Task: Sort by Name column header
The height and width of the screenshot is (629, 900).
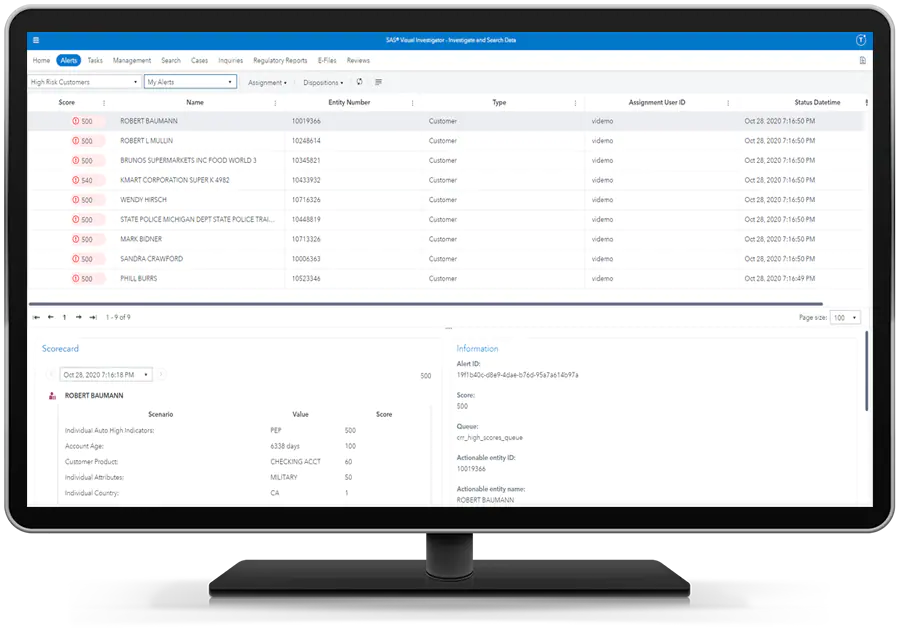Action: point(195,102)
